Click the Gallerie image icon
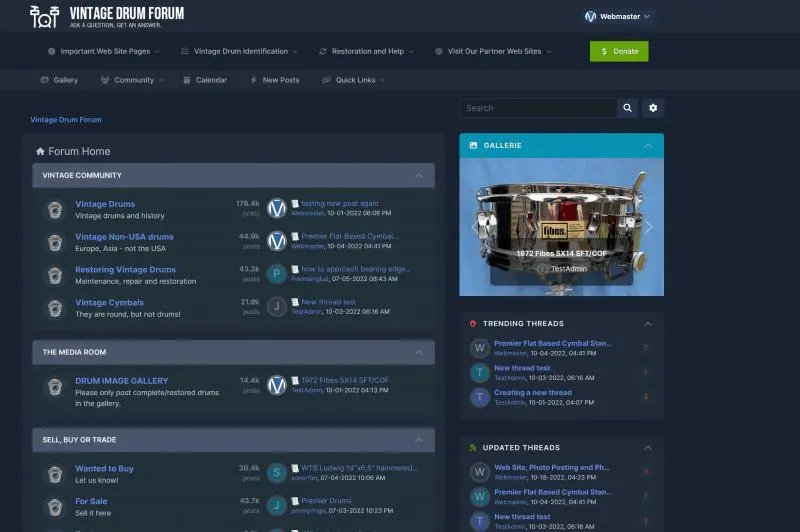Viewport: 800px width, 532px height. (x=473, y=145)
